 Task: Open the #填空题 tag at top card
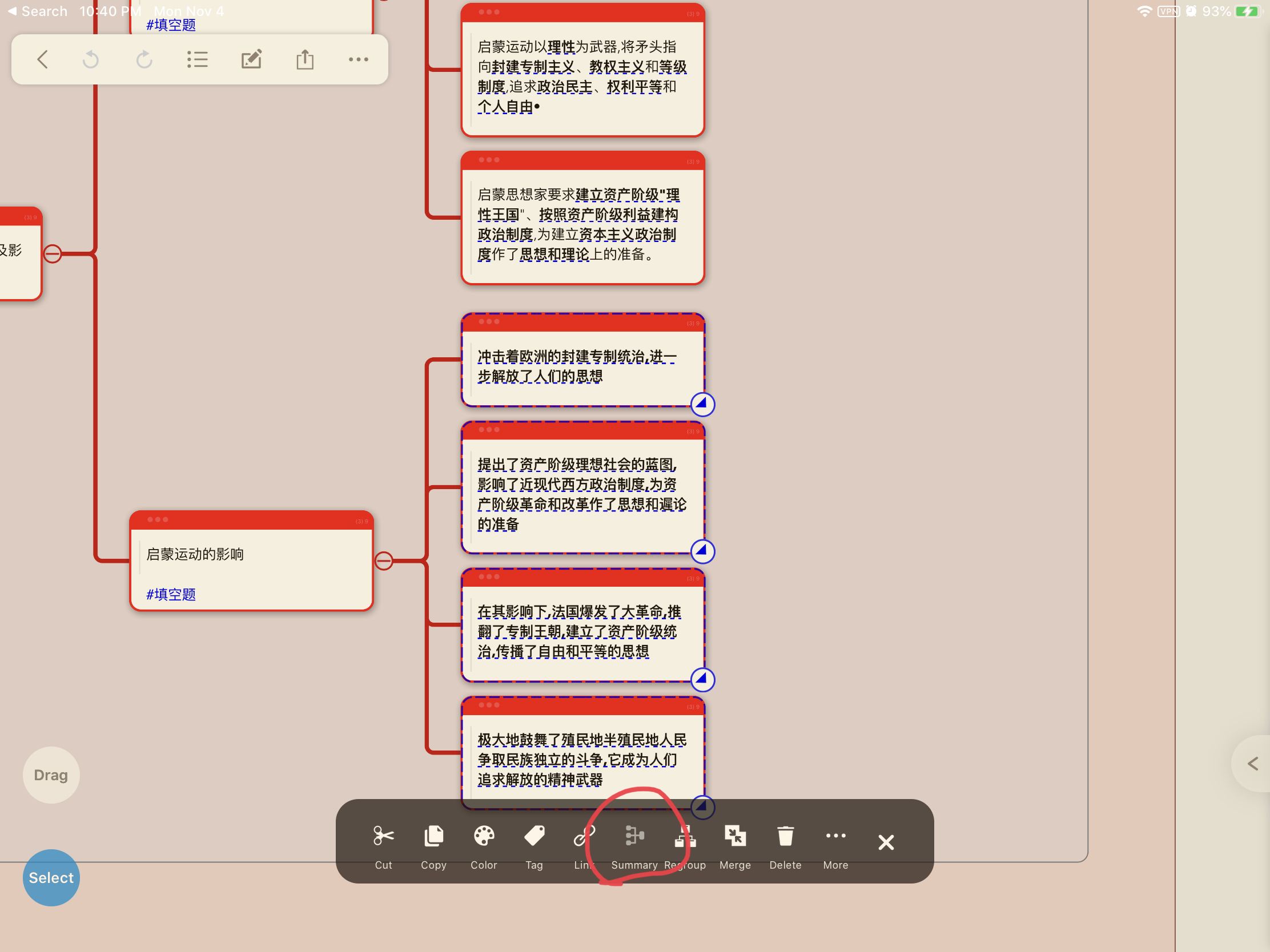tap(171, 25)
